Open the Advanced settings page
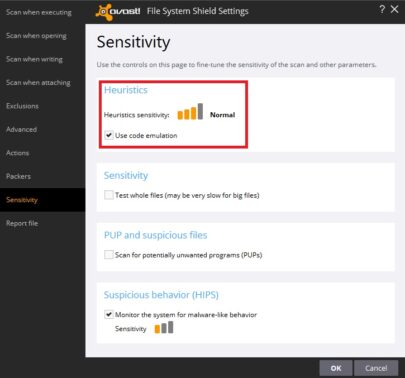The width and height of the screenshot is (405, 378). coord(21,129)
